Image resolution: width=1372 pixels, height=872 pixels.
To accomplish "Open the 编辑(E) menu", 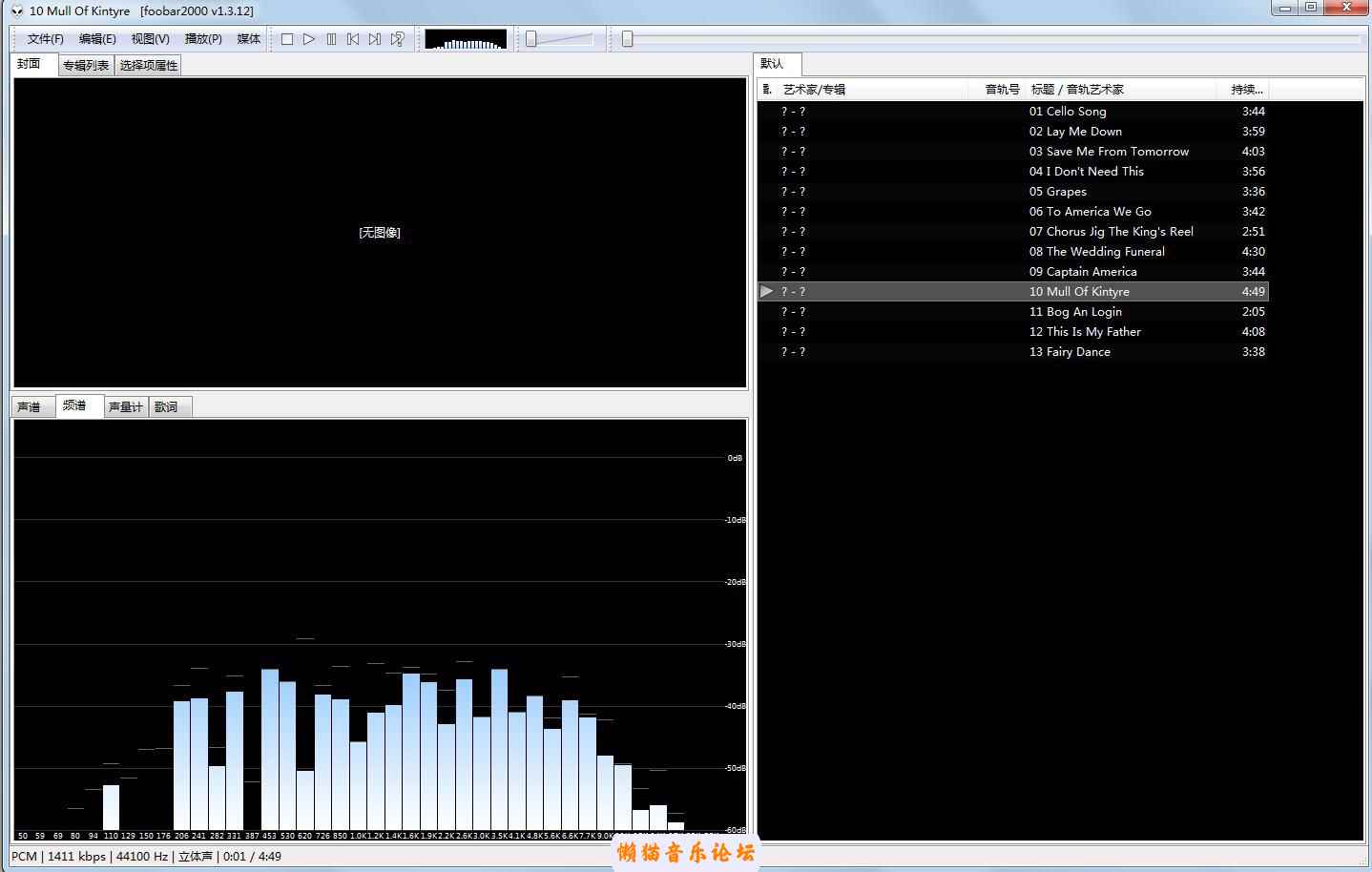I will pos(97,39).
